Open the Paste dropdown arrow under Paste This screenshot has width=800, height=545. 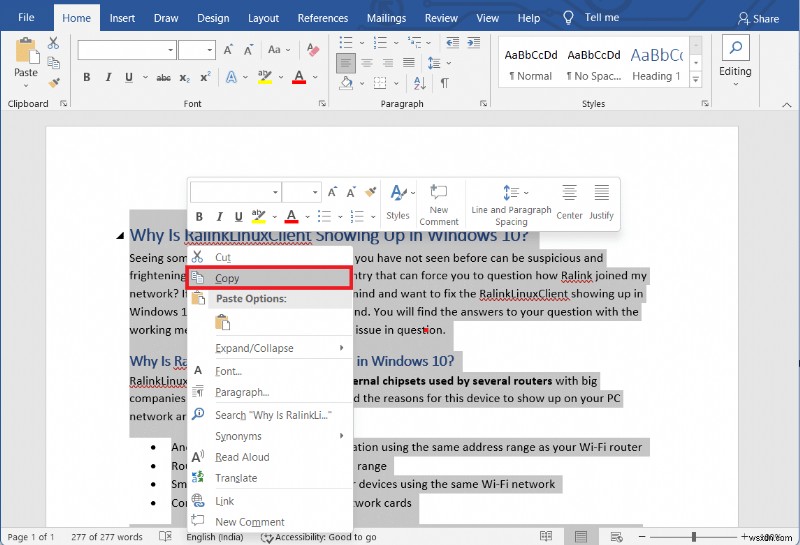pos(26,85)
